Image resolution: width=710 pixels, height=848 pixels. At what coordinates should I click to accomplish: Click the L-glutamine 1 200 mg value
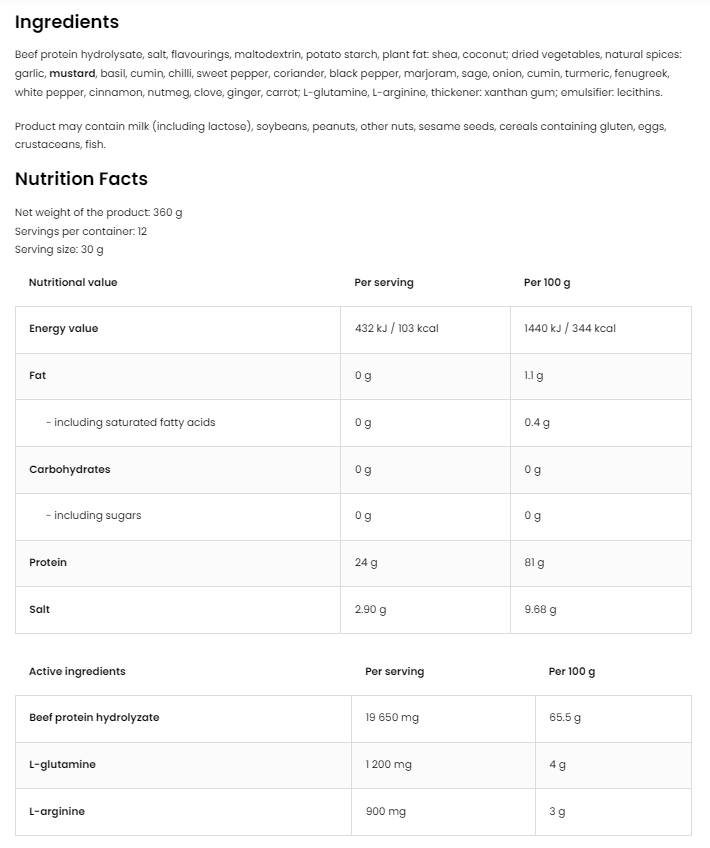[388, 765]
